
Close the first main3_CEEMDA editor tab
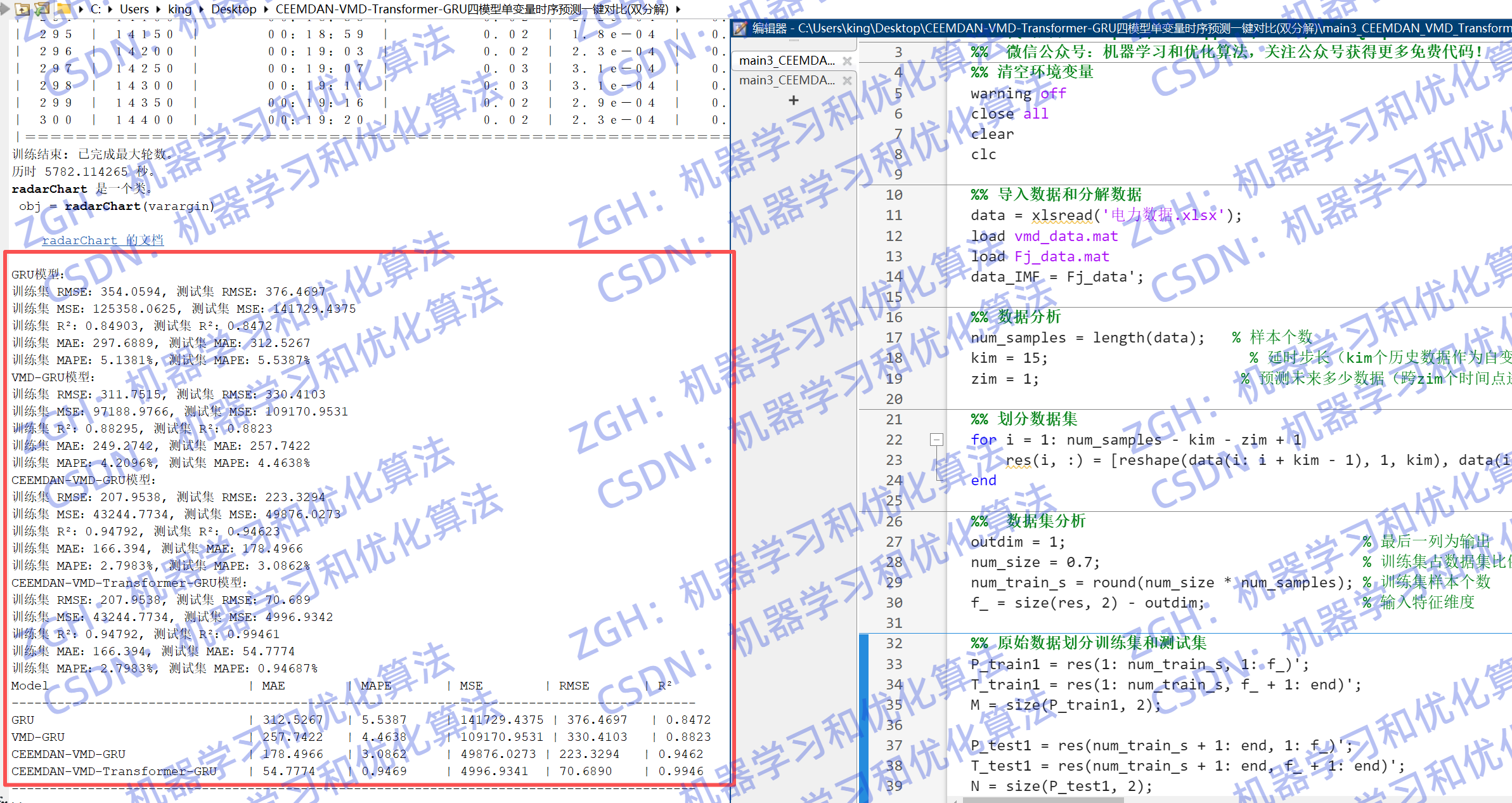click(847, 61)
